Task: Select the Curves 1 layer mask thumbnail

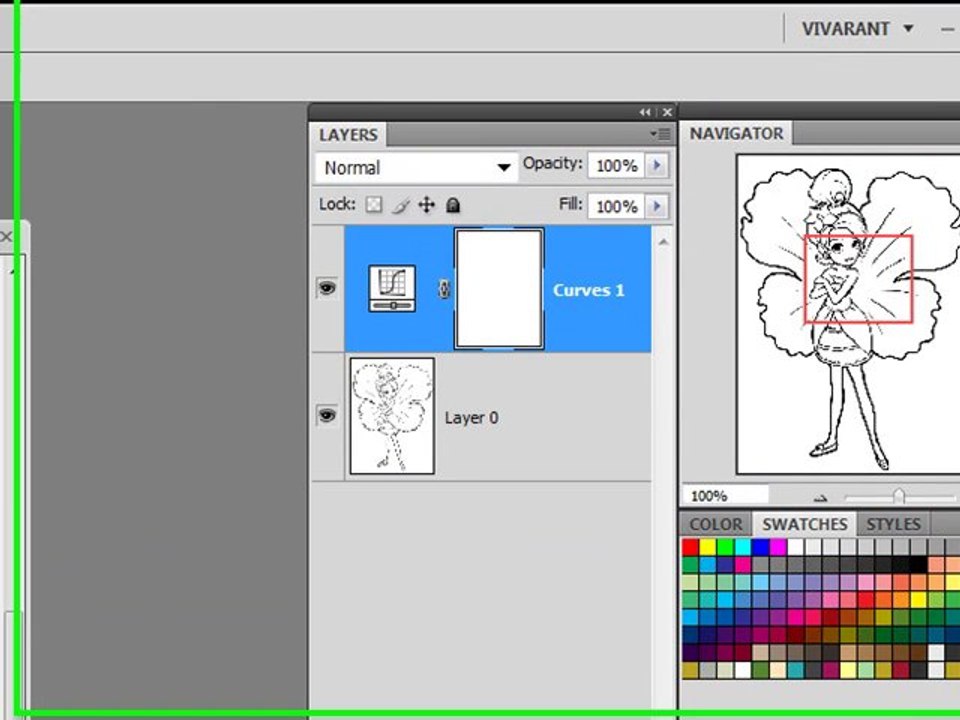Action: click(499, 289)
